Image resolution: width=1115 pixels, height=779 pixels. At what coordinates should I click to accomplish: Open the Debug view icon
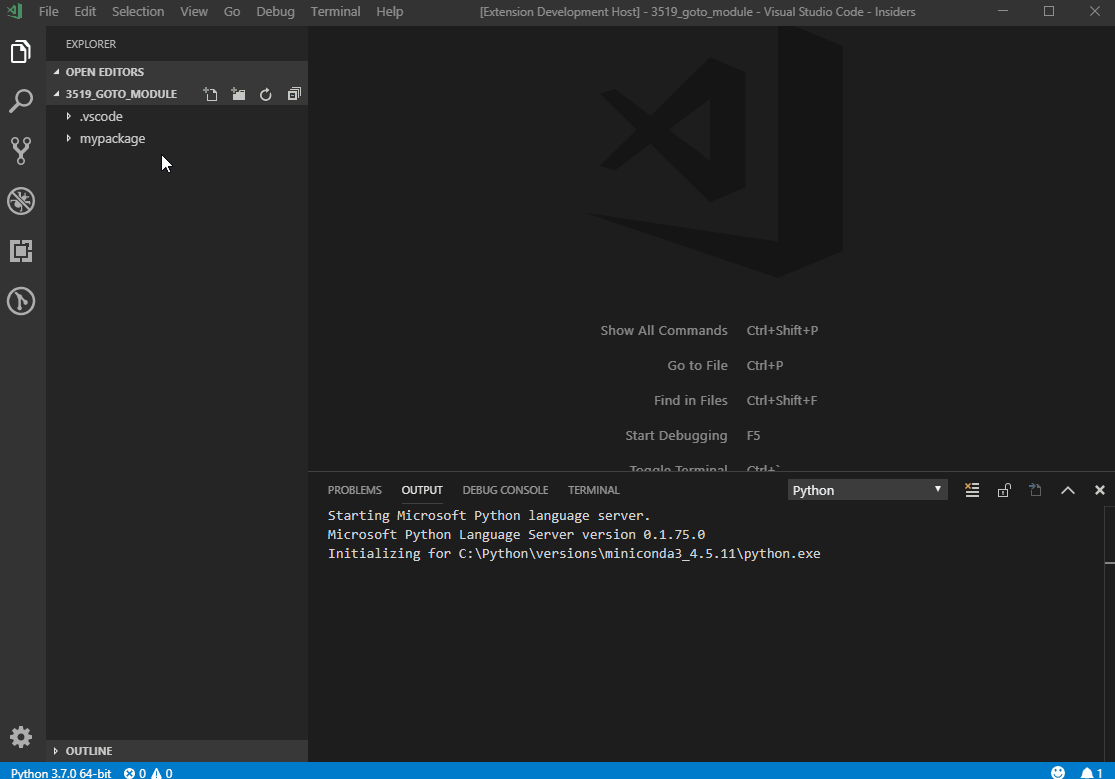point(21,201)
